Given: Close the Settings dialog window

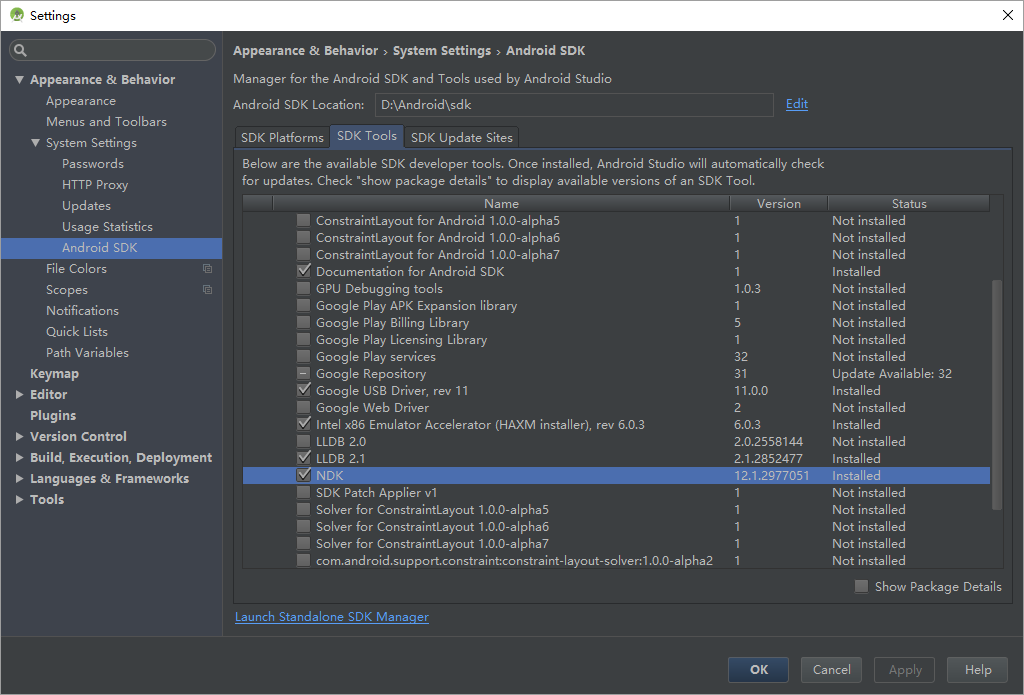Looking at the screenshot, I should click(x=1006, y=15).
